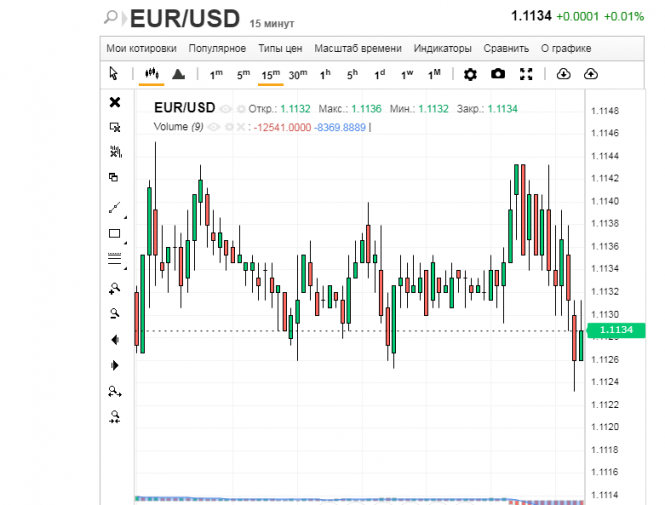This screenshot has width=665, height=505.
Task: Click the Volume (9) legend label
Action: [179, 127]
